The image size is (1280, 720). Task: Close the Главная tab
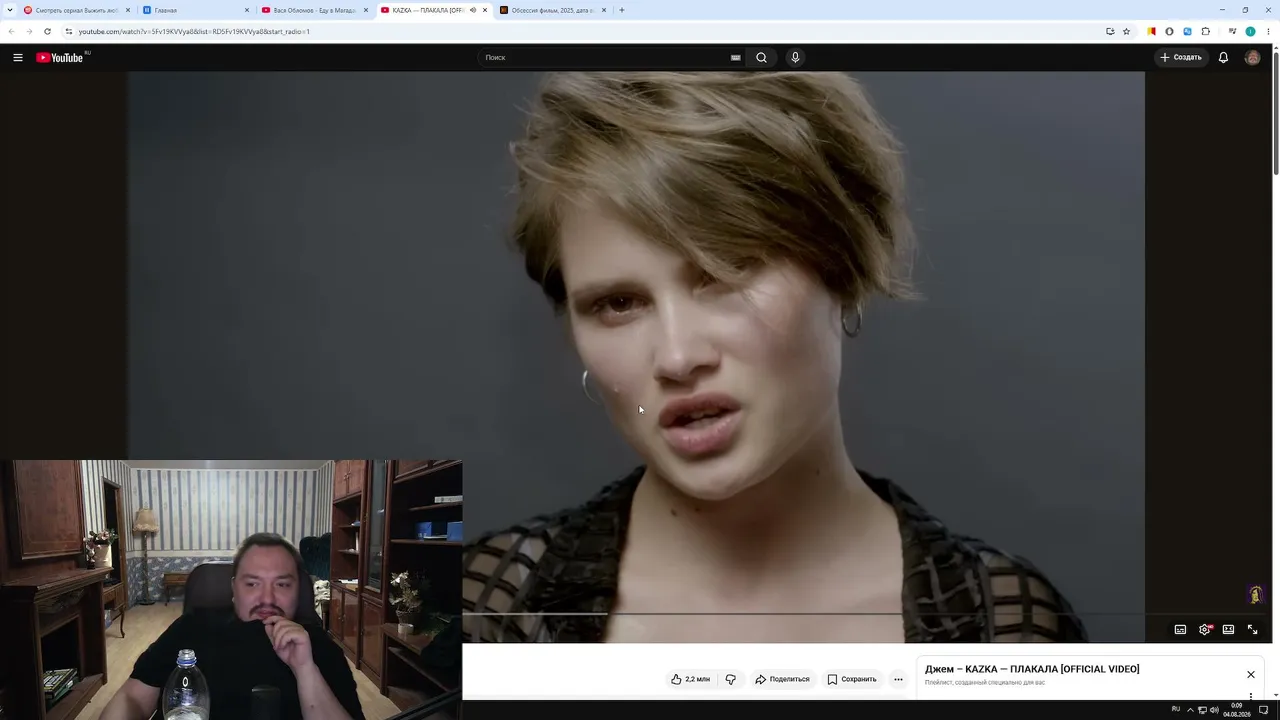click(247, 10)
